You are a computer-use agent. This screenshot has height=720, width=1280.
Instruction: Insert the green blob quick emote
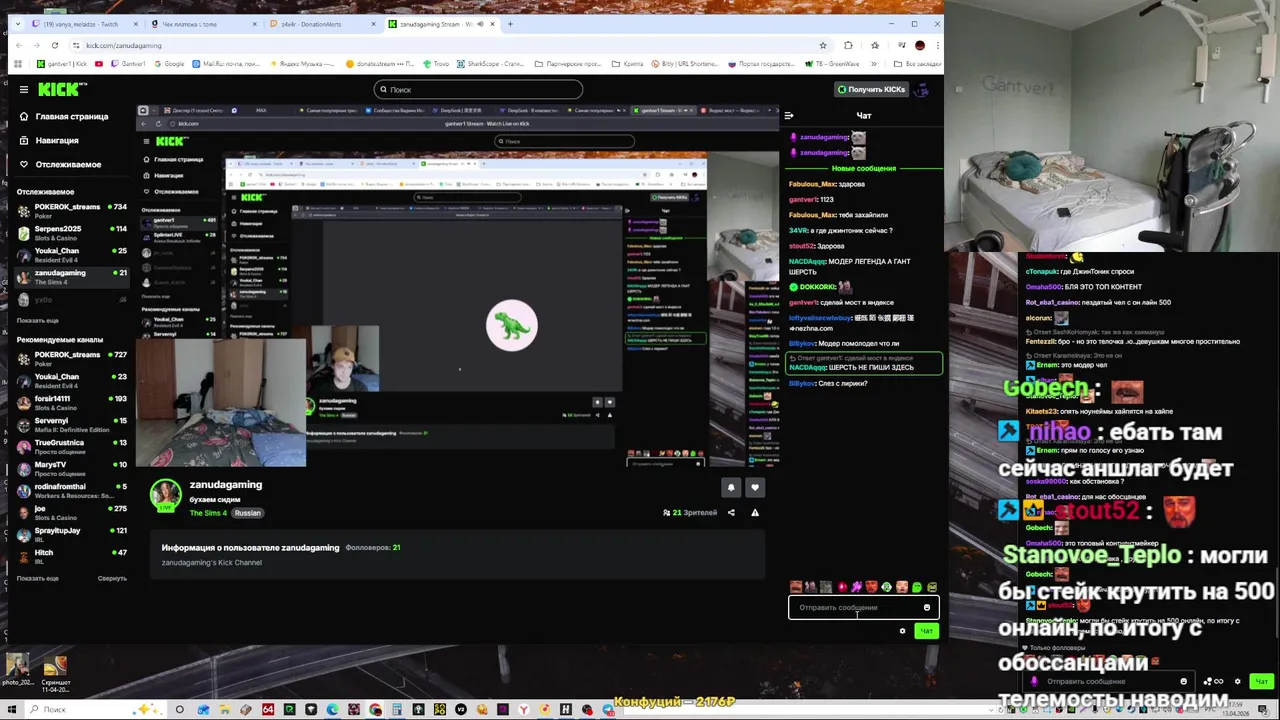tap(917, 587)
